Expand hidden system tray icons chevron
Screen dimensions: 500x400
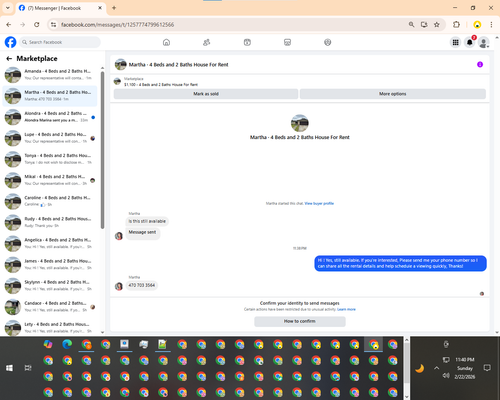(x=437, y=368)
